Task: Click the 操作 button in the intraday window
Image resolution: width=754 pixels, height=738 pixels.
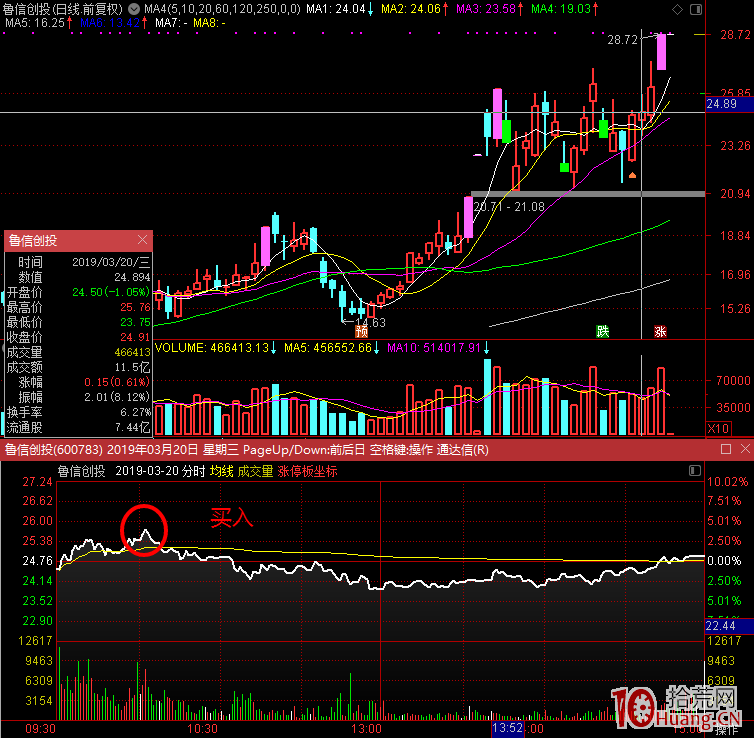Action: click(726, 731)
